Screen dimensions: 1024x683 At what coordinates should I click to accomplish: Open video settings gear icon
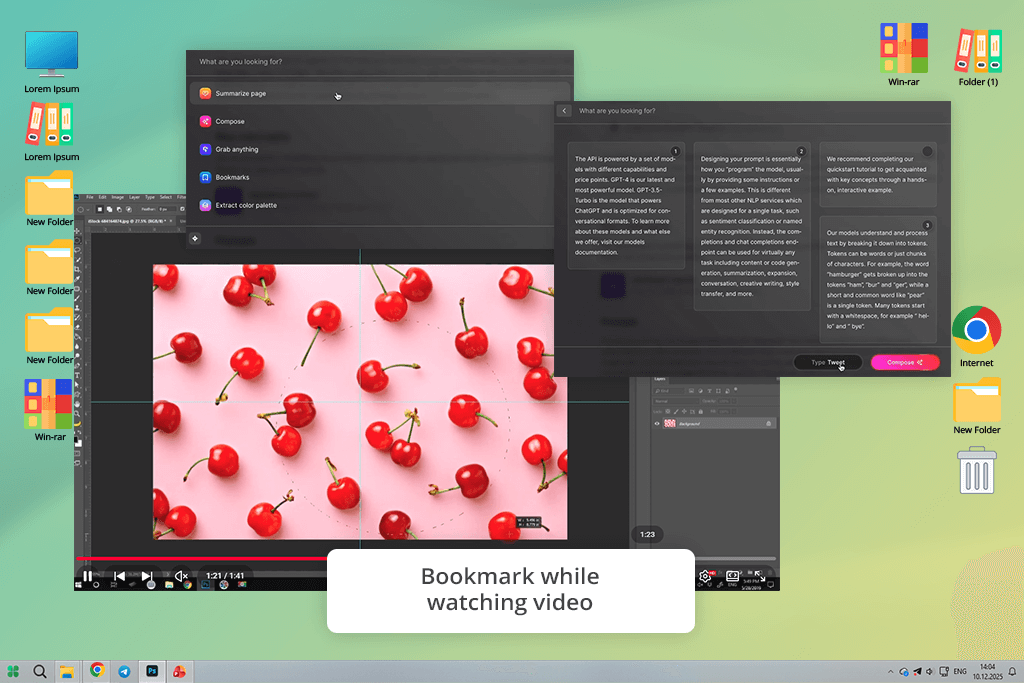[704, 576]
